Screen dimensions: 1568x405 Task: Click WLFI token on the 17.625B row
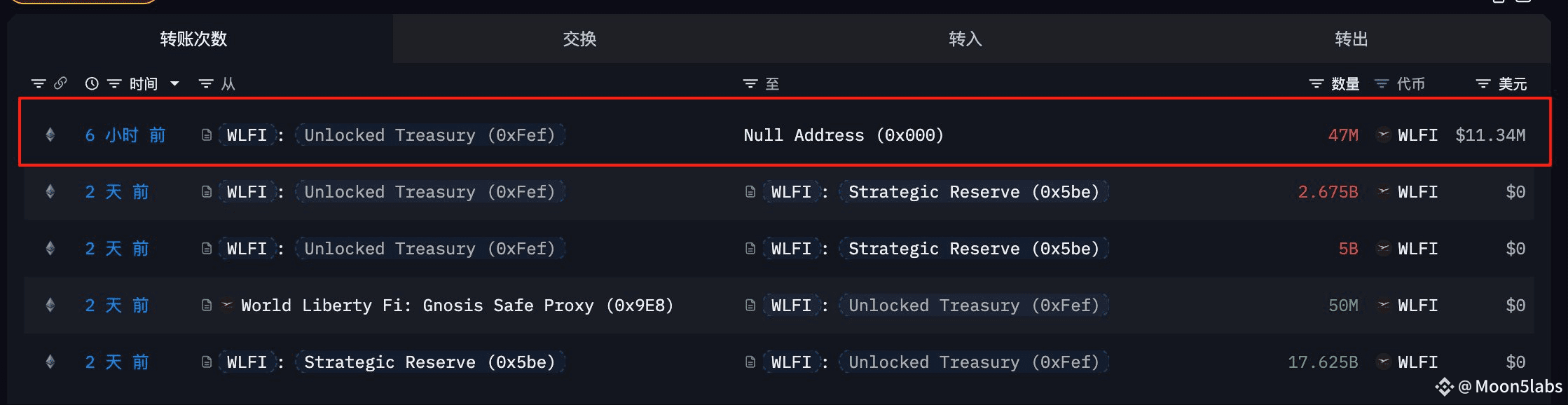pos(1417,362)
